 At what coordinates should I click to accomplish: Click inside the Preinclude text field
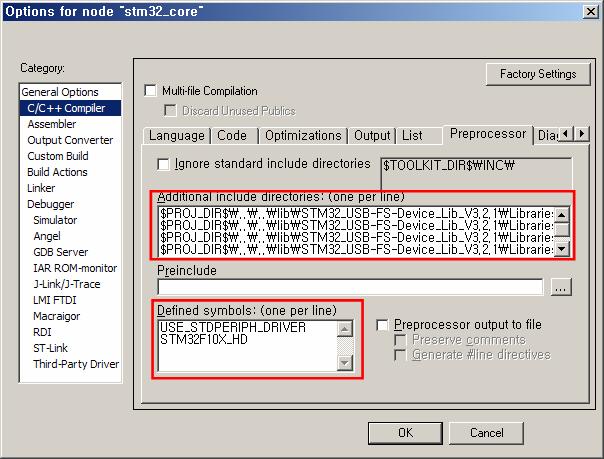(350, 287)
